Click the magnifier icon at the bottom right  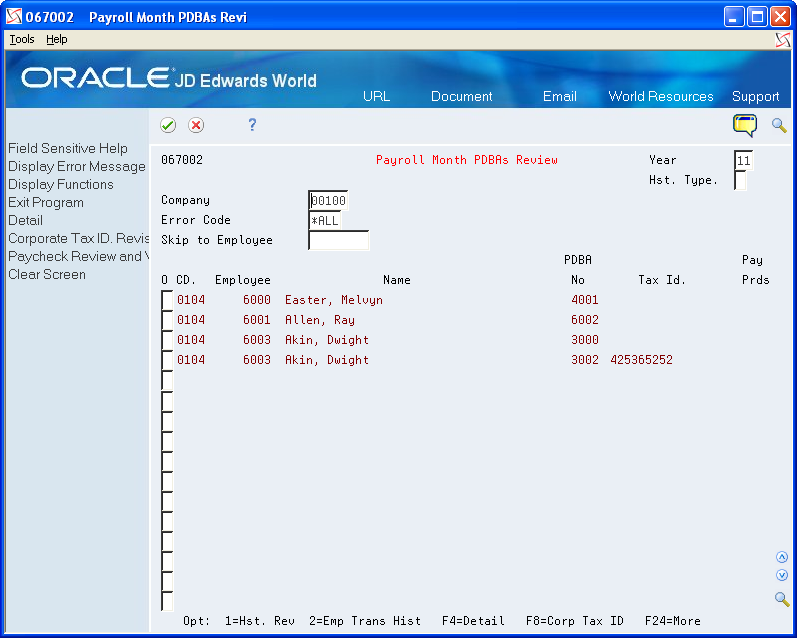(782, 598)
